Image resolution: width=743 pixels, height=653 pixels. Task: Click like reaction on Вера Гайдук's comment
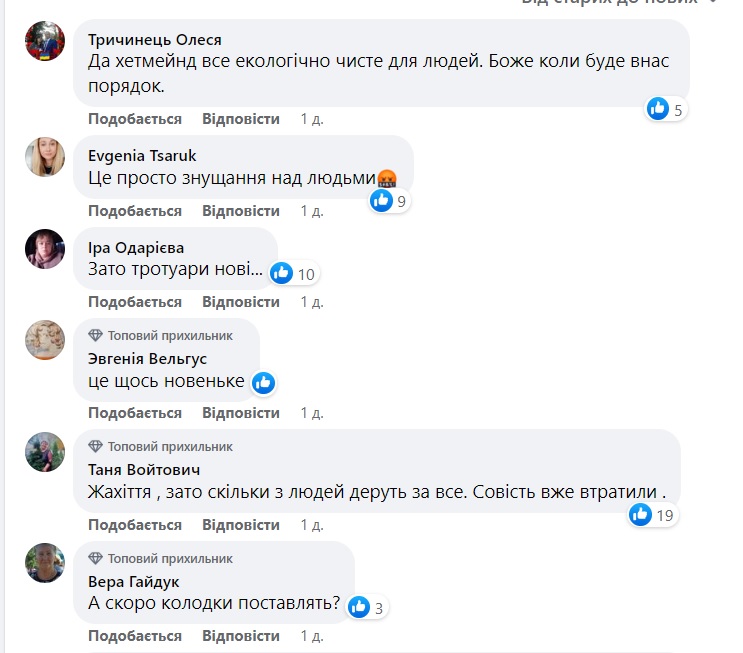pos(357,606)
